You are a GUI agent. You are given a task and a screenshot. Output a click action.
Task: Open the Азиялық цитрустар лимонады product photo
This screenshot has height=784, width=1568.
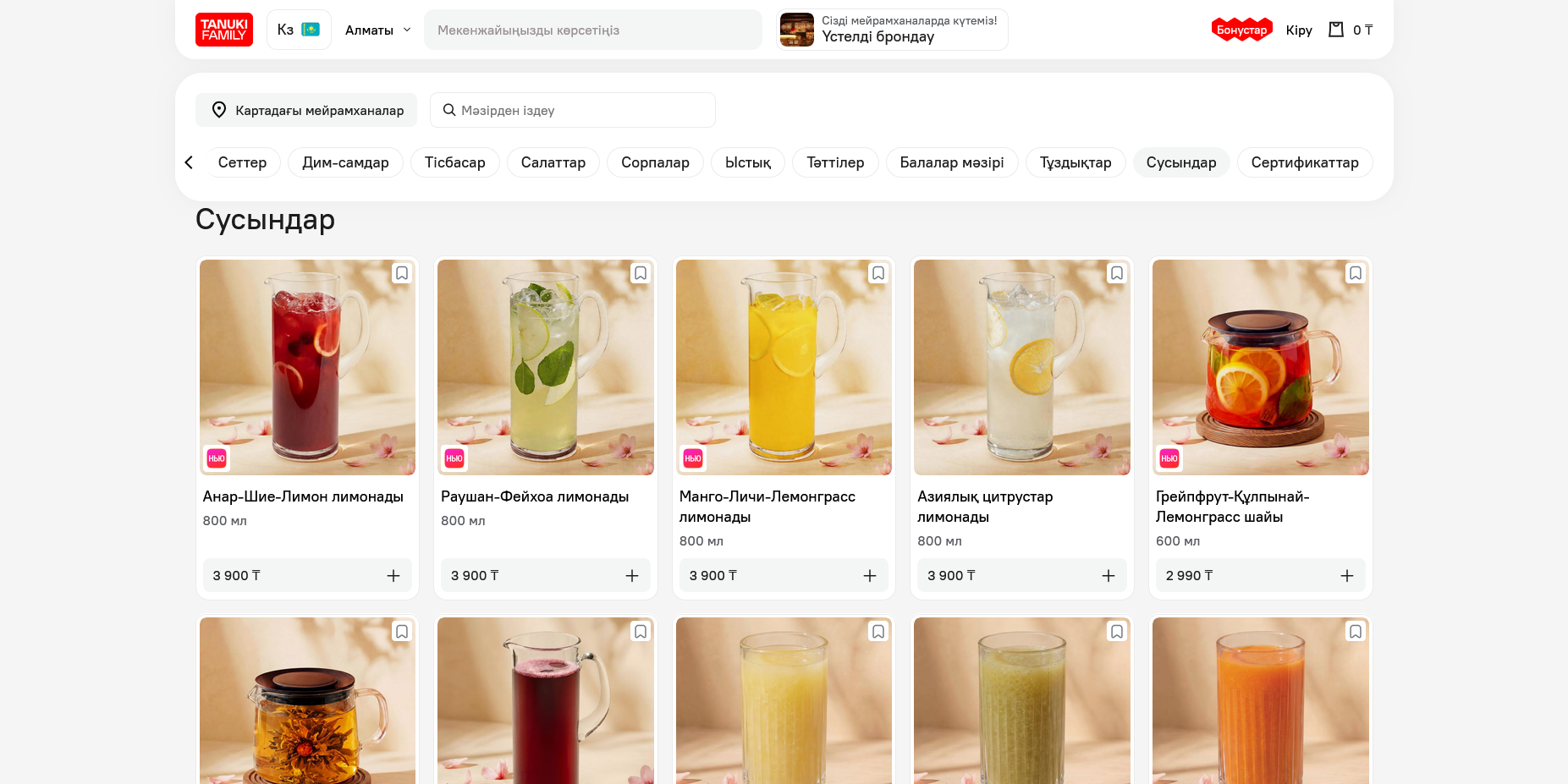tap(1022, 367)
